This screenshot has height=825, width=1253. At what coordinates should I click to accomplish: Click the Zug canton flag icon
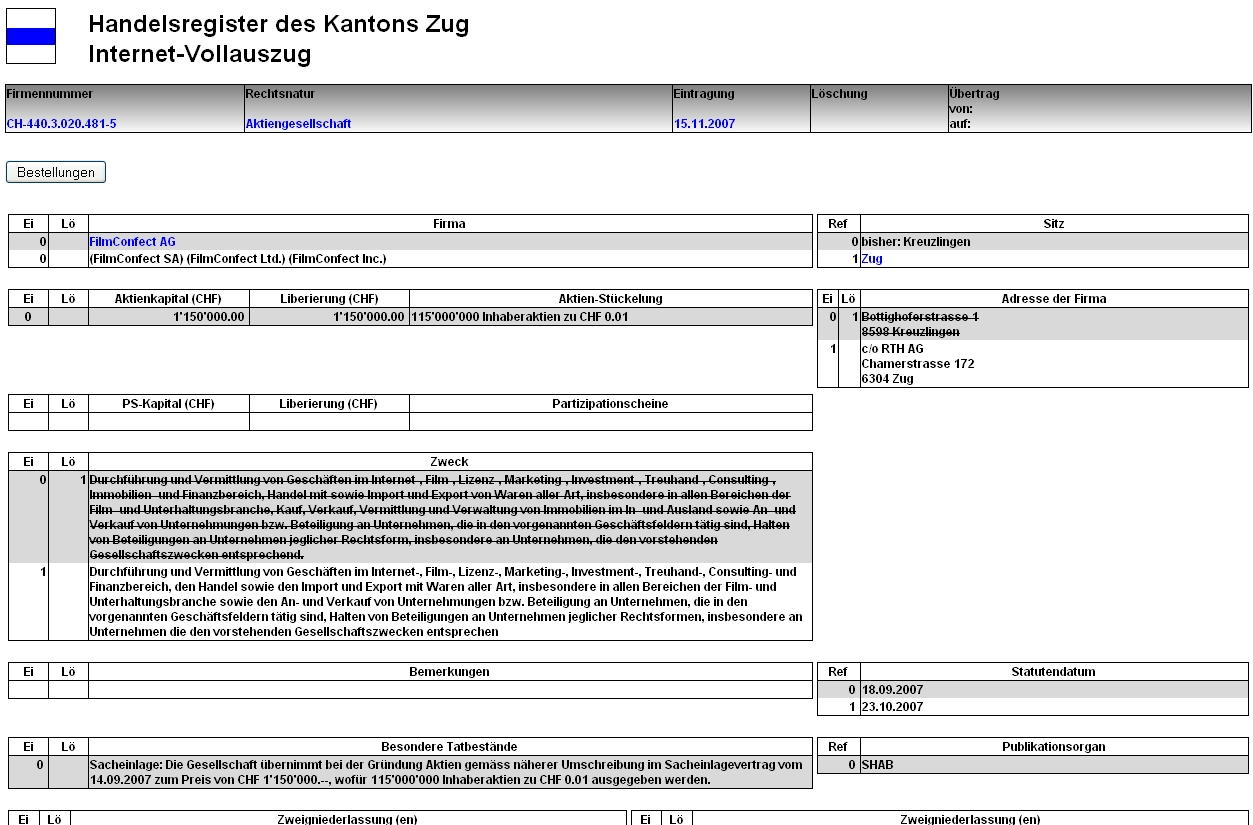click(31, 37)
